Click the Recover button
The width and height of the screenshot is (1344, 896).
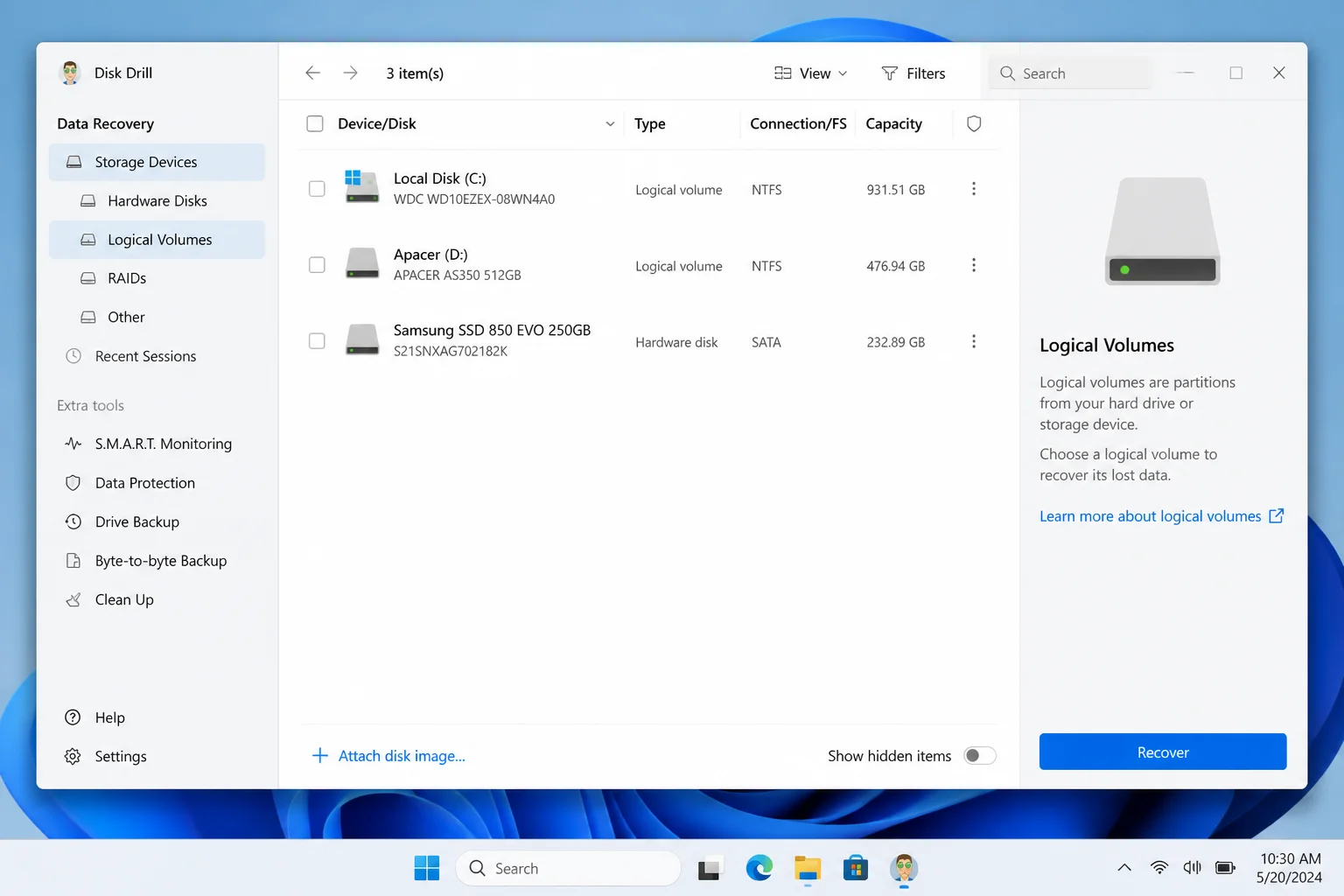pyautogui.click(x=1163, y=752)
